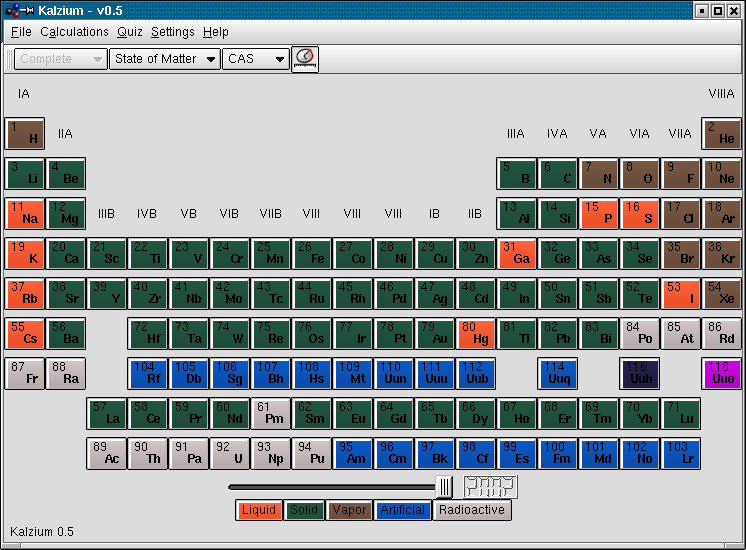
Task: Expand the disabled Complete dropdown
Action: (60, 59)
